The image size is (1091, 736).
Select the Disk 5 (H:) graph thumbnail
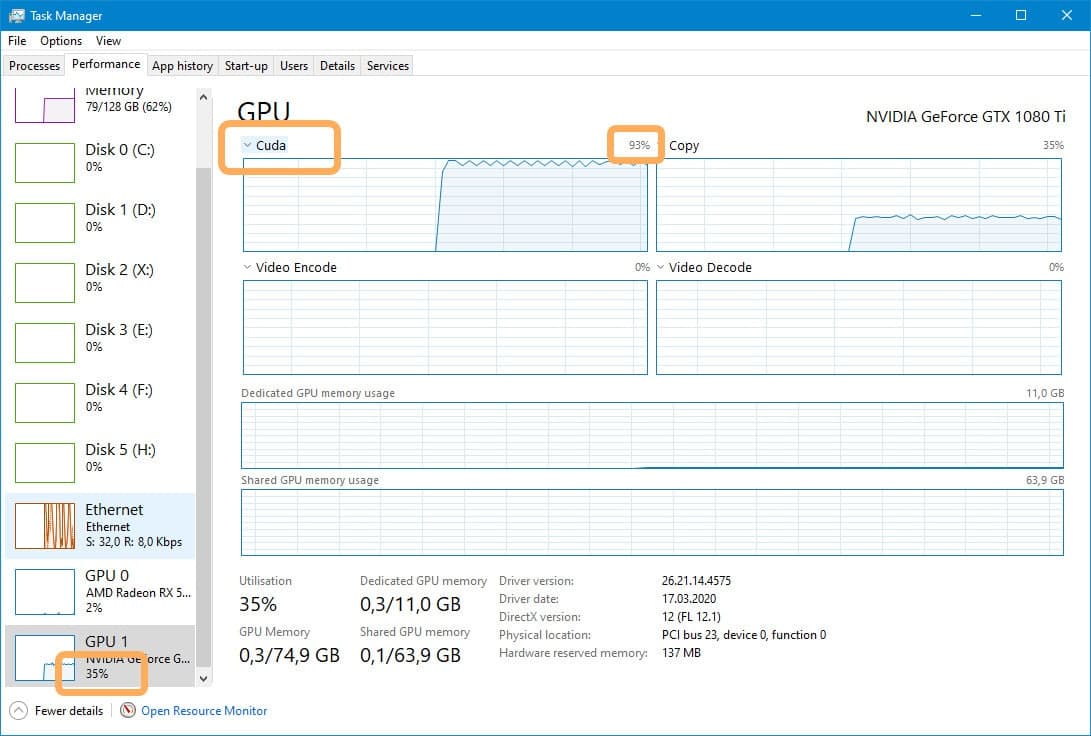click(x=45, y=463)
